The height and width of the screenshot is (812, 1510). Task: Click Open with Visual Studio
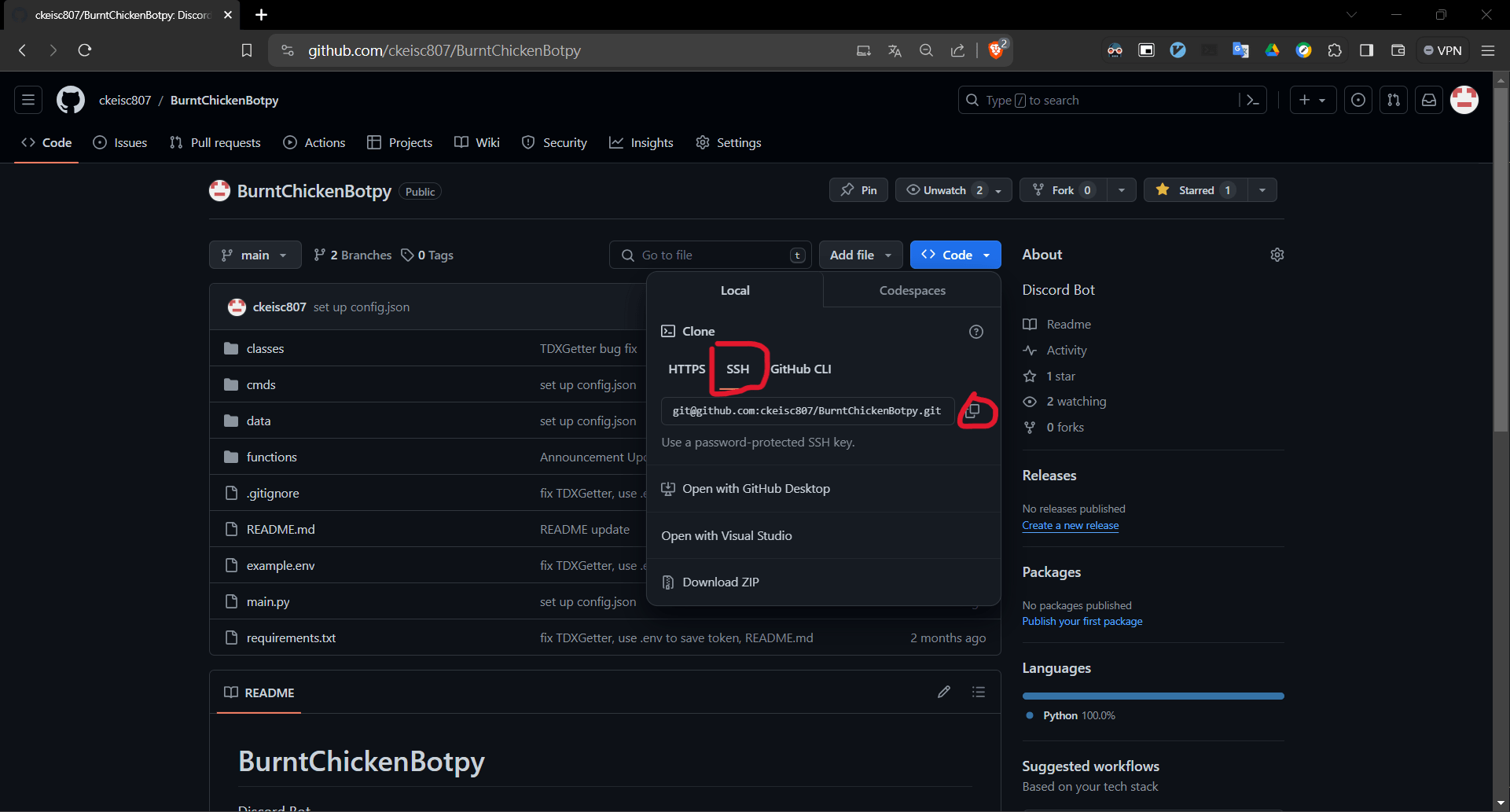point(823,535)
